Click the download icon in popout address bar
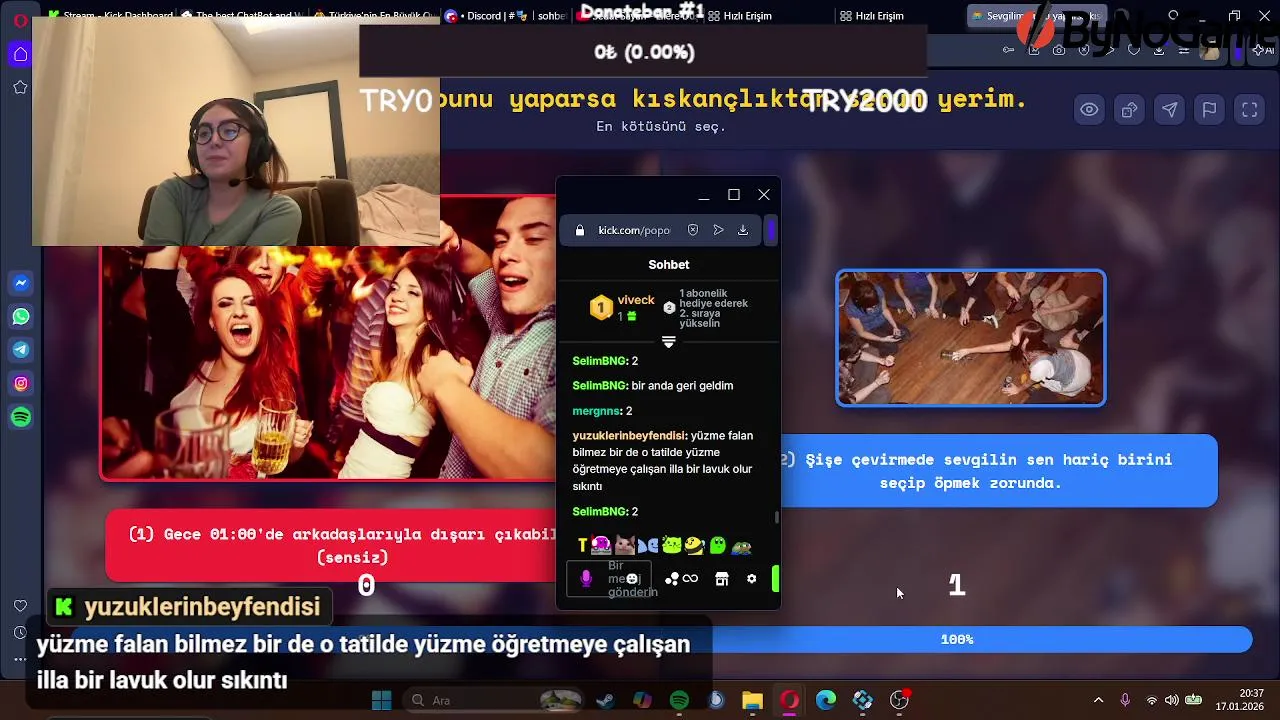1280x720 pixels. coord(743,230)
